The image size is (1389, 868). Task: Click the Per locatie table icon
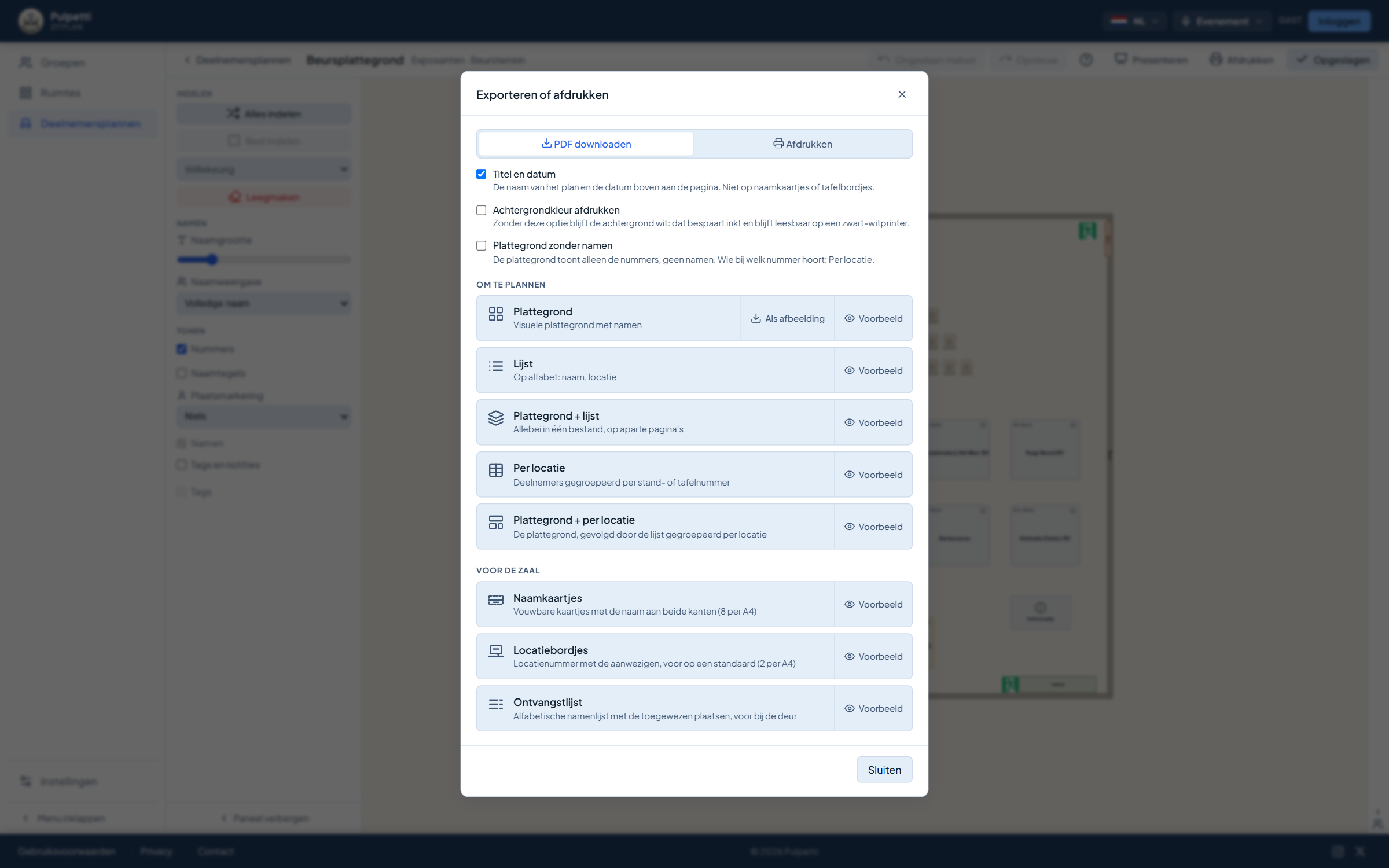pyautogui.click(x=495, y=470)
